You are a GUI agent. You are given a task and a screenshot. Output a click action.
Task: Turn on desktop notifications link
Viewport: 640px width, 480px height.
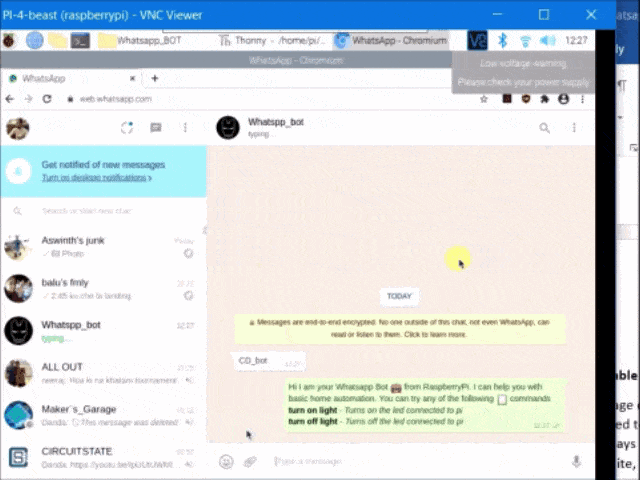point(96,177)
